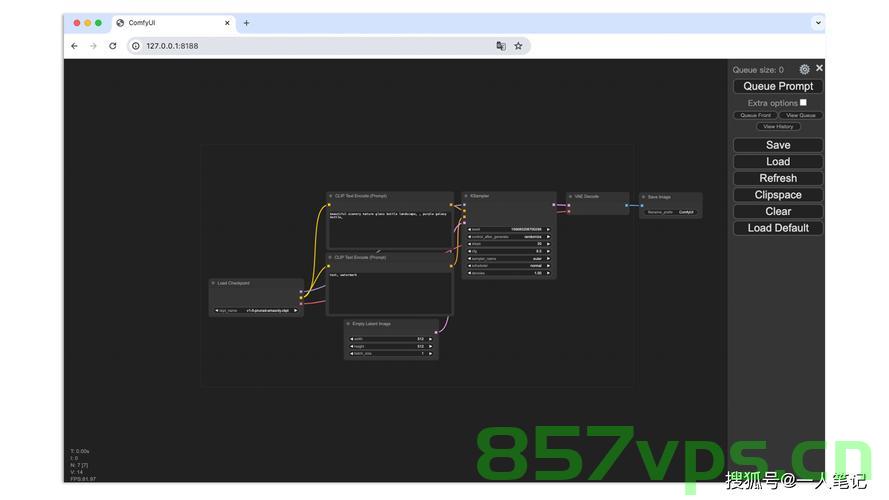The width and height of the screenshot is (889, 500).
Task: Decrease height in Empty Latent Image node
Action: (x=352, y=346)
